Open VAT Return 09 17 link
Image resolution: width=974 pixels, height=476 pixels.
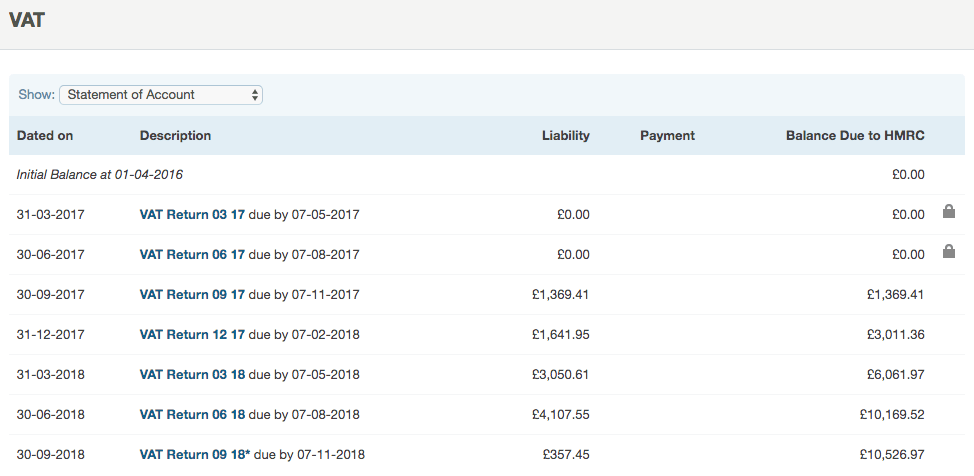pos(192,295)
